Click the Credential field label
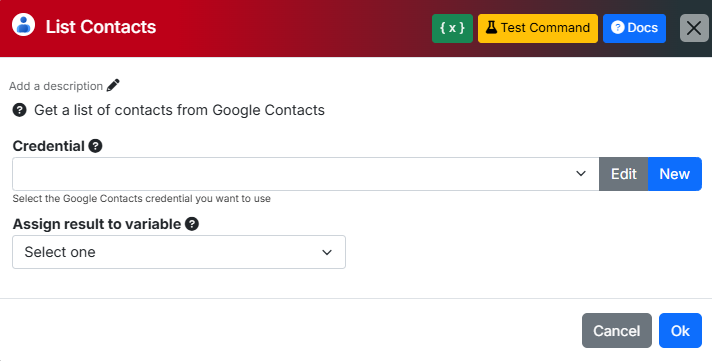 click(x=49, y=146)
